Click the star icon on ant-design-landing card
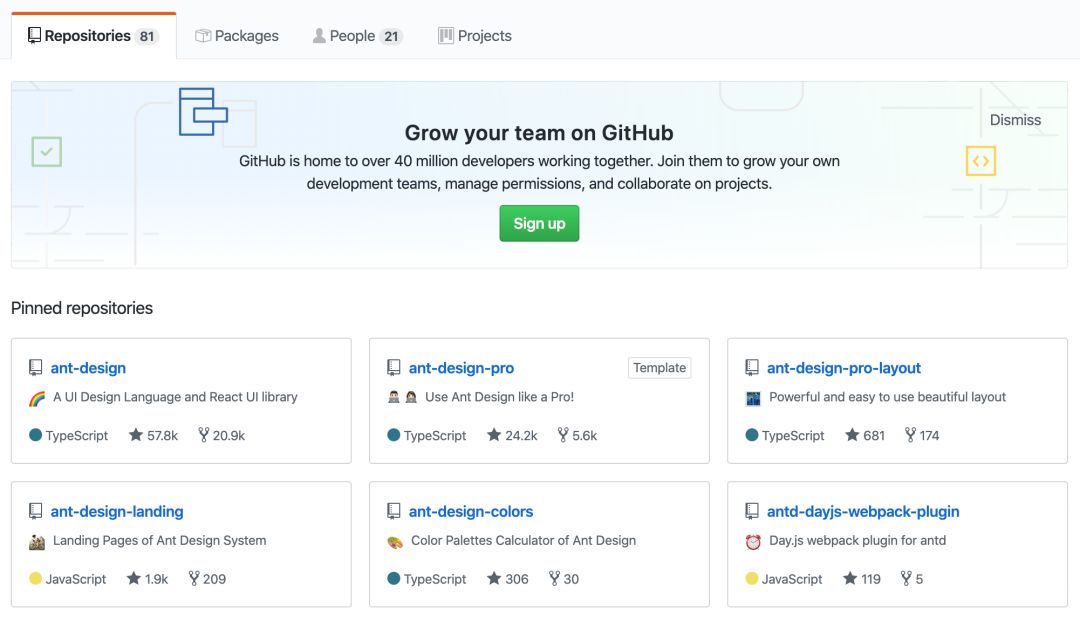 coord(134,578)
